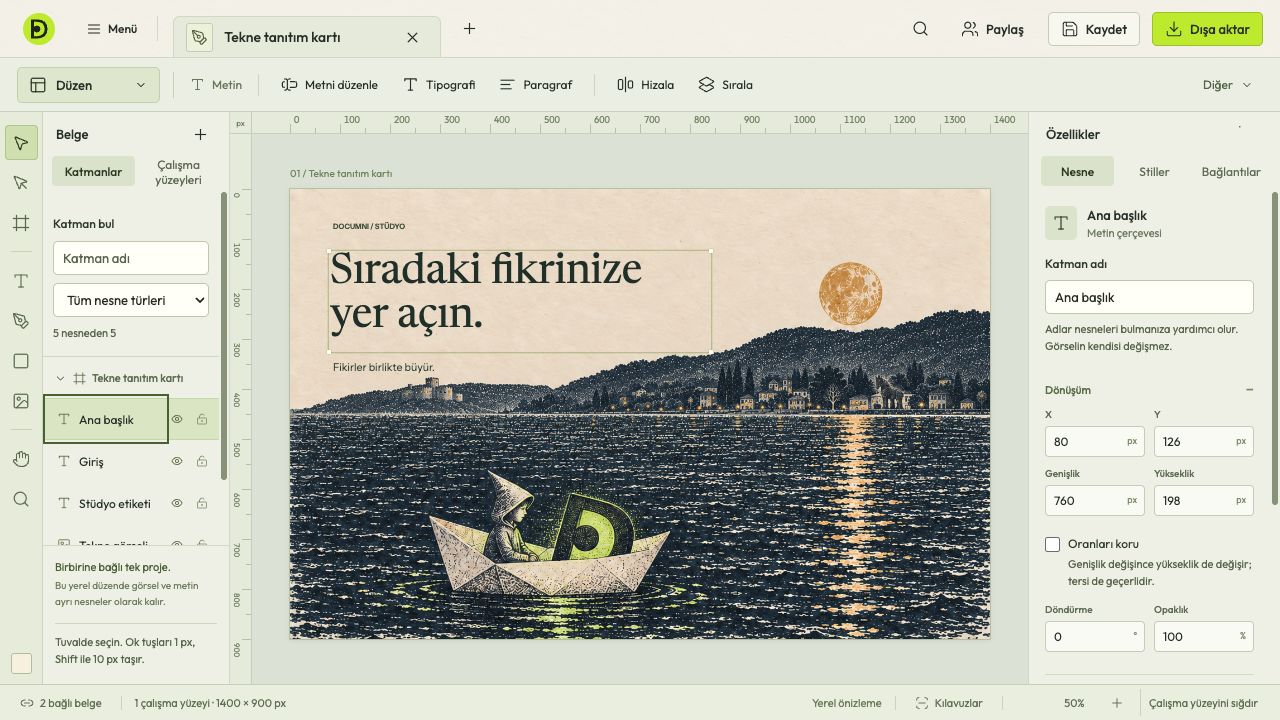Viewport: 1280px width, 720px height.
Task: Open the Hizala alignment tool
Action: tap(645, 85)
